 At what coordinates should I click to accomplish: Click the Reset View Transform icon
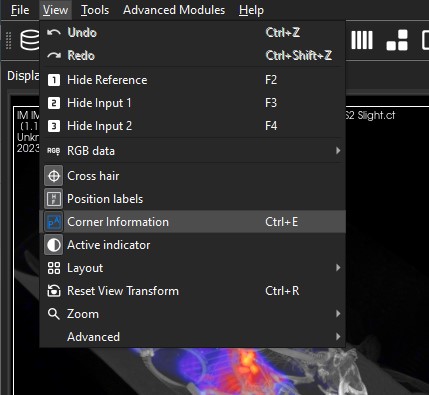point(54,291)
